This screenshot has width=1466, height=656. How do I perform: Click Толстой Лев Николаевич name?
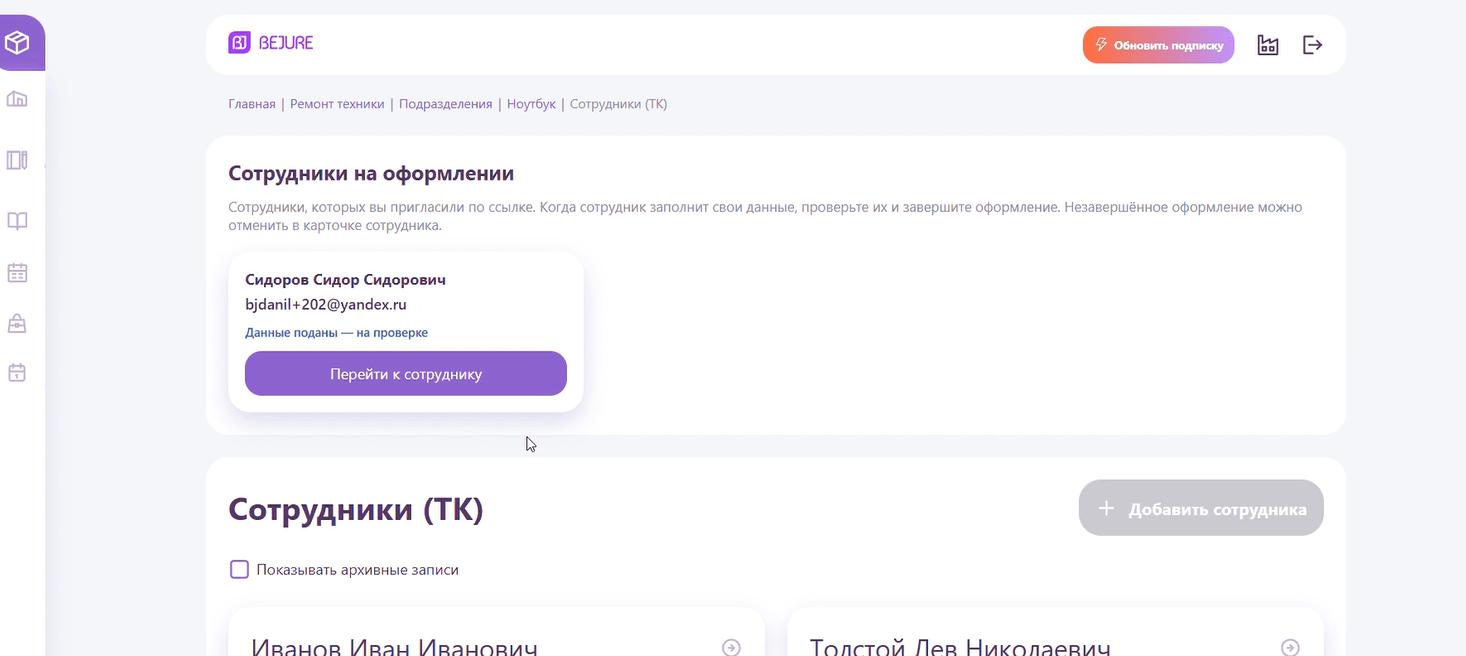pos(960,648)
